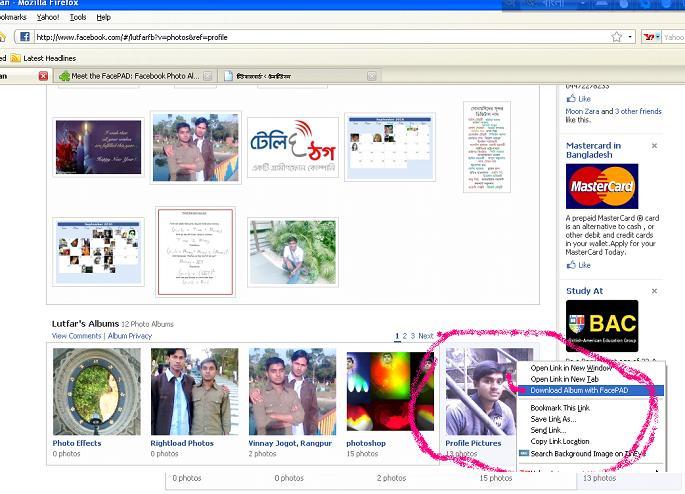Go to albums page 2
The height and width of the screenshot is (494, 685).
(x=405, y=336)
